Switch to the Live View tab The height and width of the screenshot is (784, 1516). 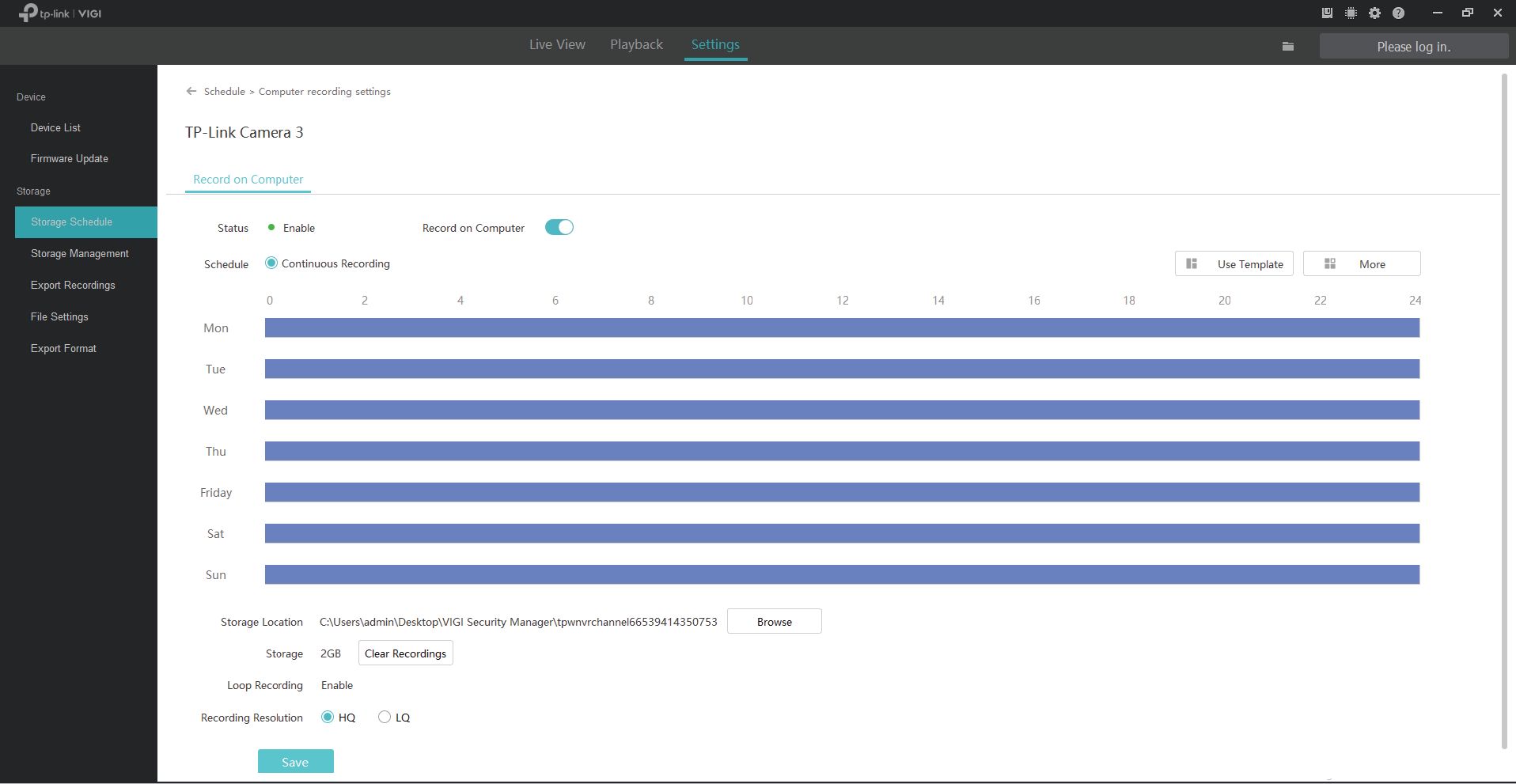(x=557, y=45)
